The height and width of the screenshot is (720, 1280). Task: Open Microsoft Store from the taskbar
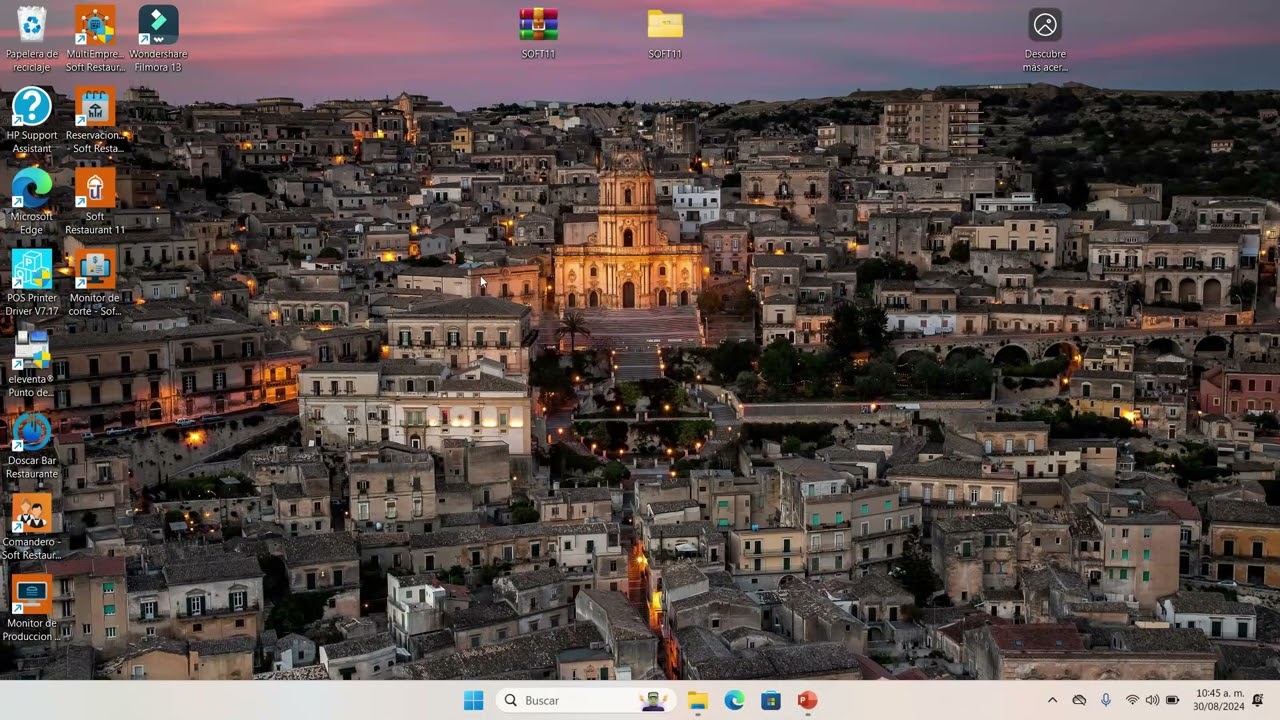pos(771,700)
